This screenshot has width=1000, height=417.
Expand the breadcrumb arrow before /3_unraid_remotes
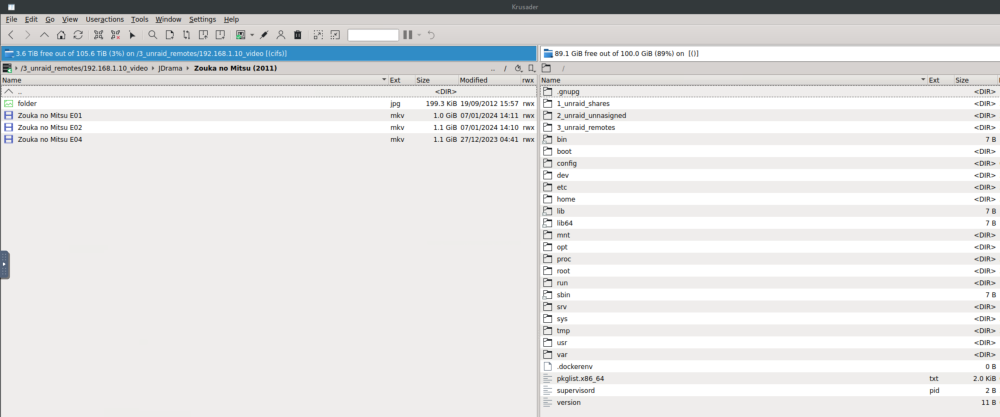pyautogui.click(x=16, y=68)
